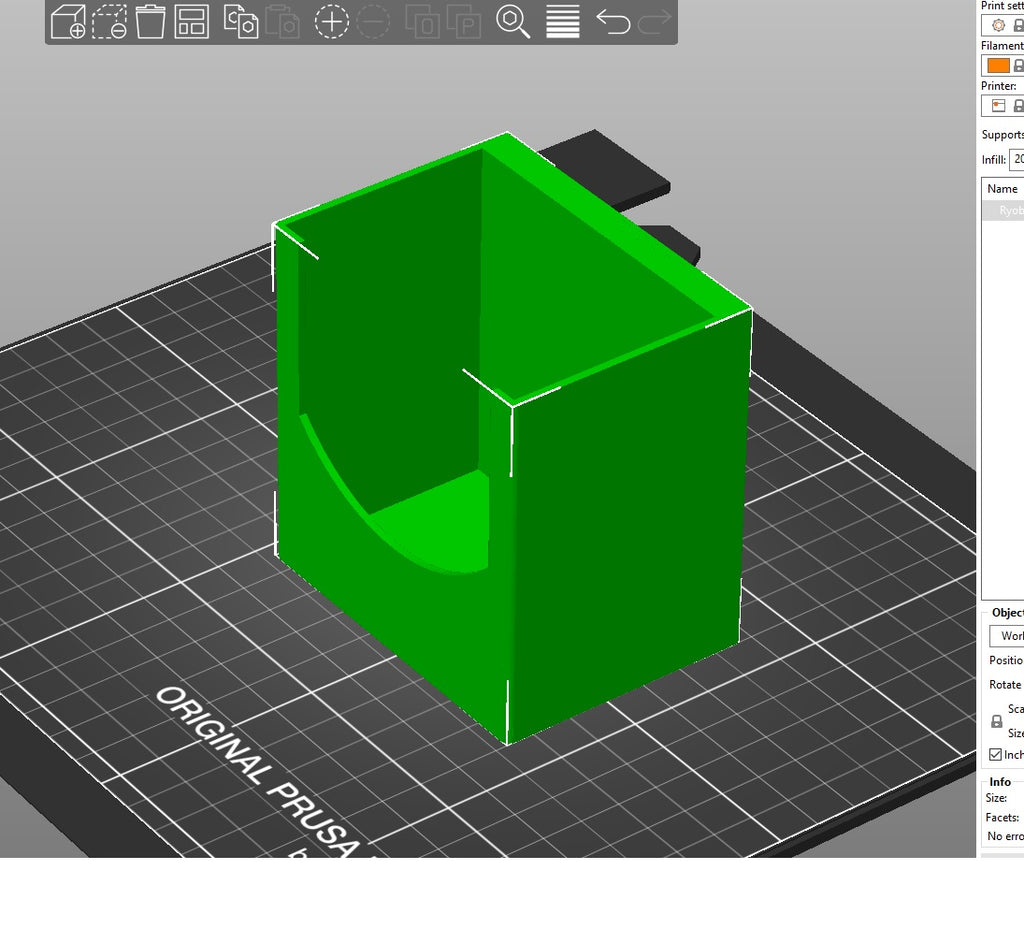The height and width of the screenshot is (943, 1024).
Task: Click the Delete all trash icon
Action: pyautogui.click(x=150, y=22)
